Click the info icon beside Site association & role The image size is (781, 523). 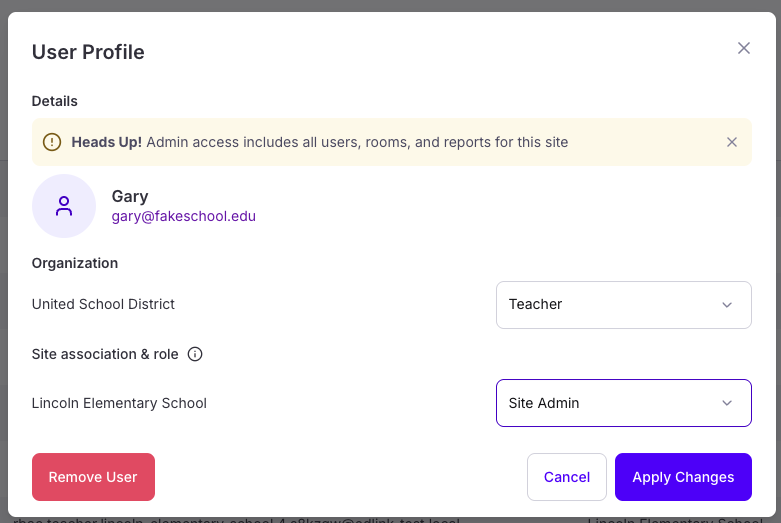pos(195,354)
